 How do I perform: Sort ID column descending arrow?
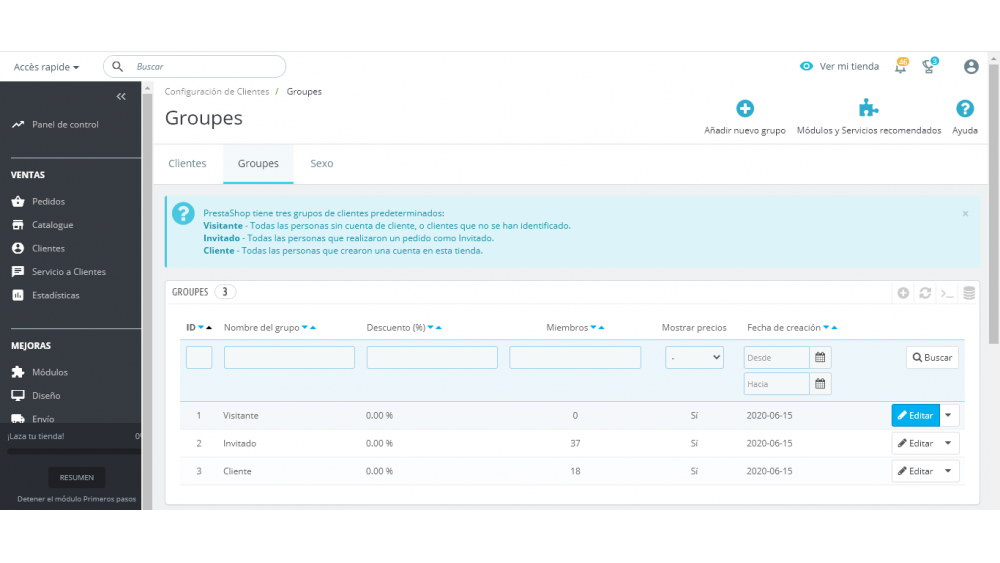pyautogui.click(x=201, y=327)
